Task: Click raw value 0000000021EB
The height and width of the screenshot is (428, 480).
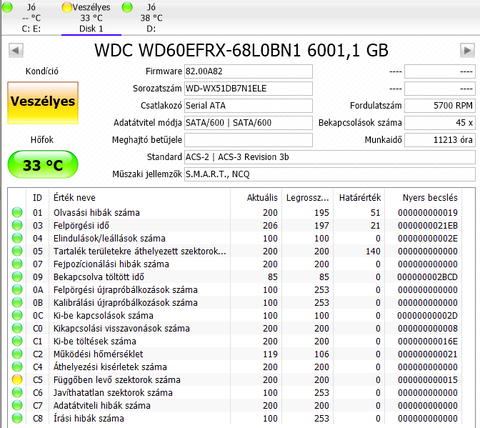Action: coord(427,225)
